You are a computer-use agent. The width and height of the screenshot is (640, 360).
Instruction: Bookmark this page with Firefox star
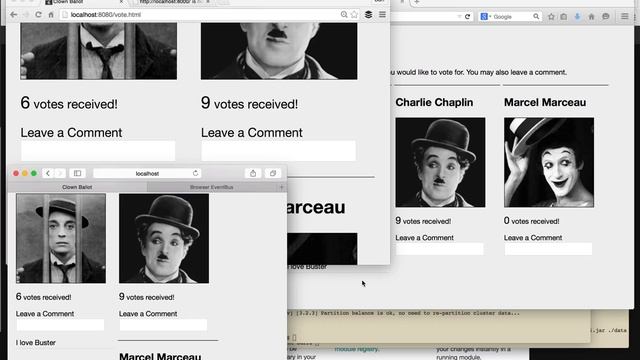click(x=551, y=17)
